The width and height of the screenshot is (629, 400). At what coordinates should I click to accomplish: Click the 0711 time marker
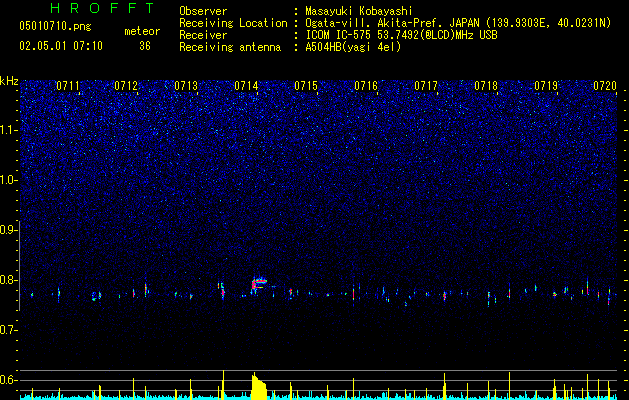tap(68, 86)
